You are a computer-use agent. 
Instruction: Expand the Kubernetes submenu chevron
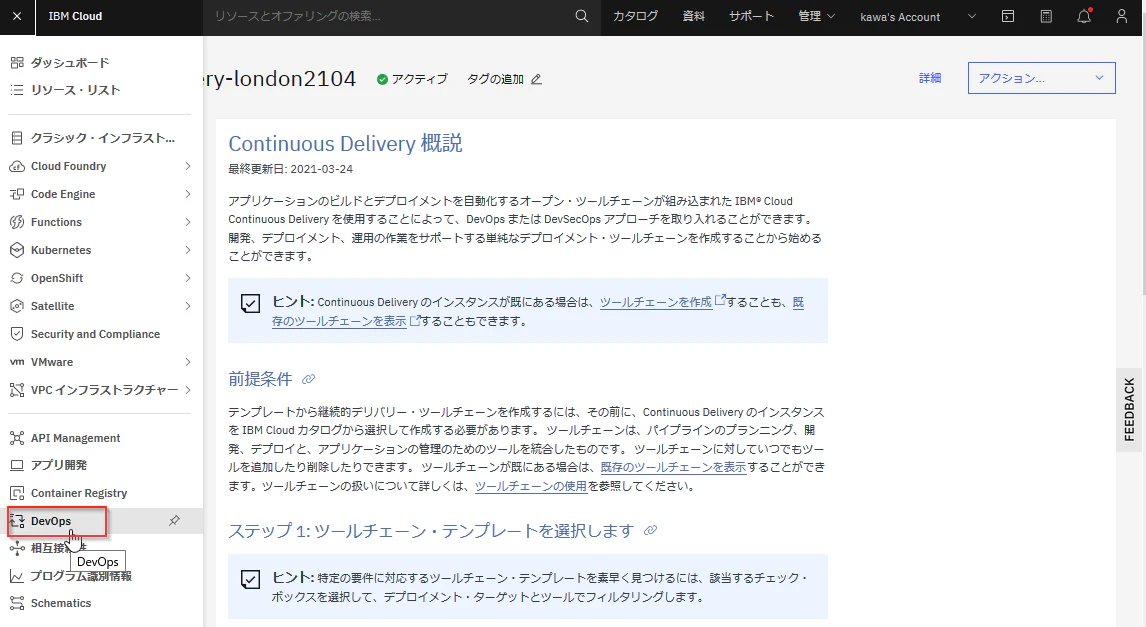188,250
